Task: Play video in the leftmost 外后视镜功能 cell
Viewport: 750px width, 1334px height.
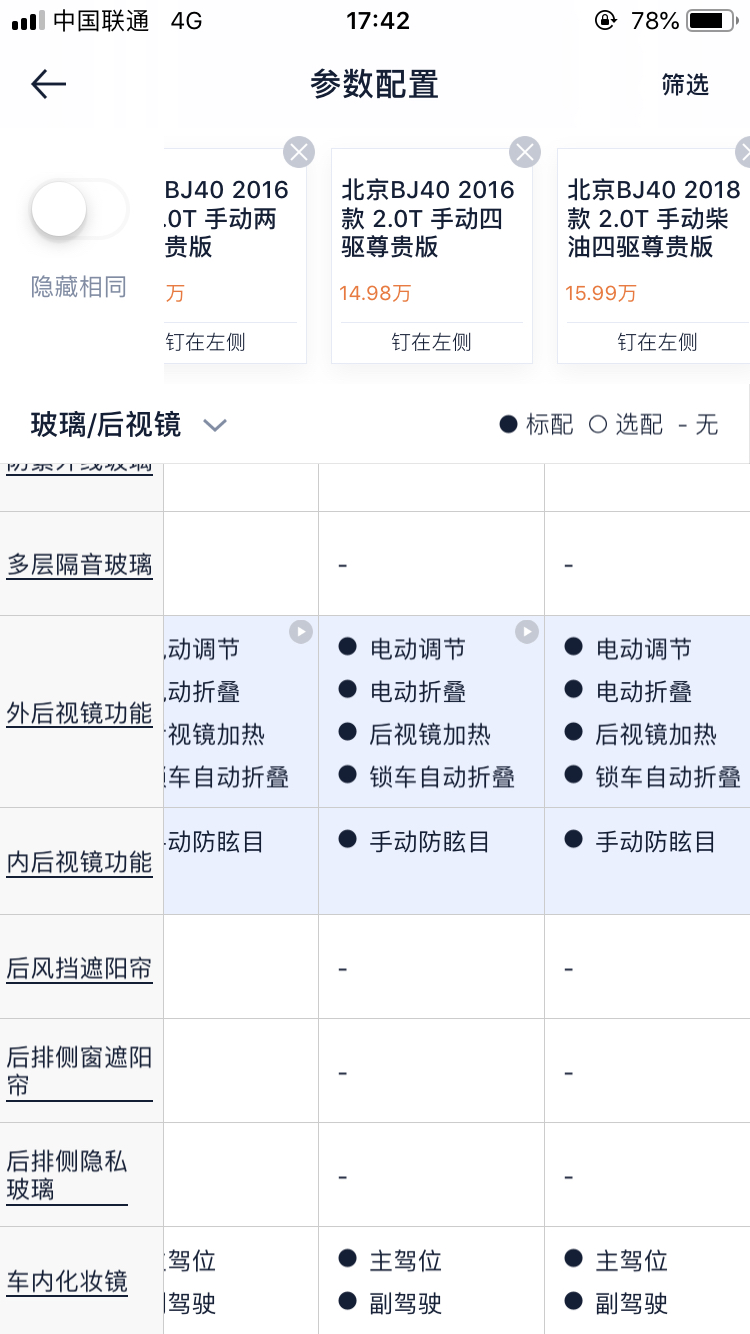Action: point(301,632)
